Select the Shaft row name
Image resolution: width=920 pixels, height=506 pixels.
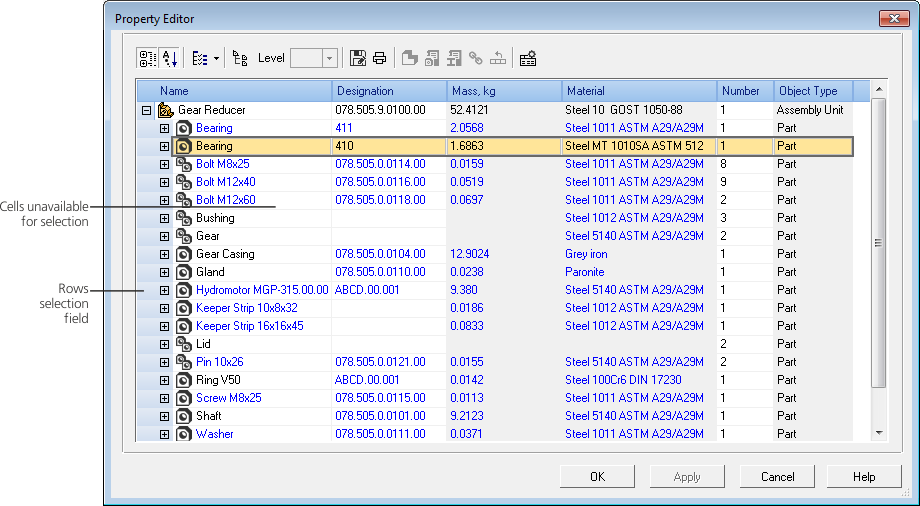coord(210,416)
